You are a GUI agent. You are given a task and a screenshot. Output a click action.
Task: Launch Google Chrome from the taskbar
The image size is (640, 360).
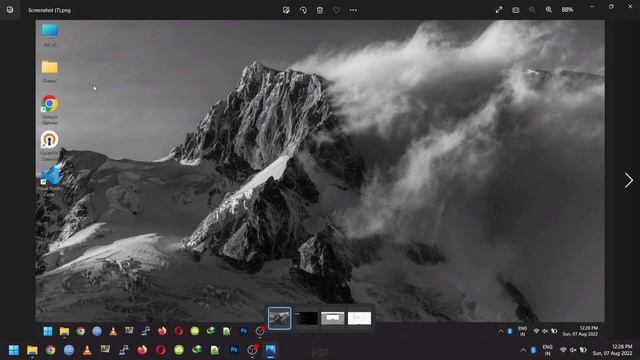pyautogui.click(x=51, y=350)
